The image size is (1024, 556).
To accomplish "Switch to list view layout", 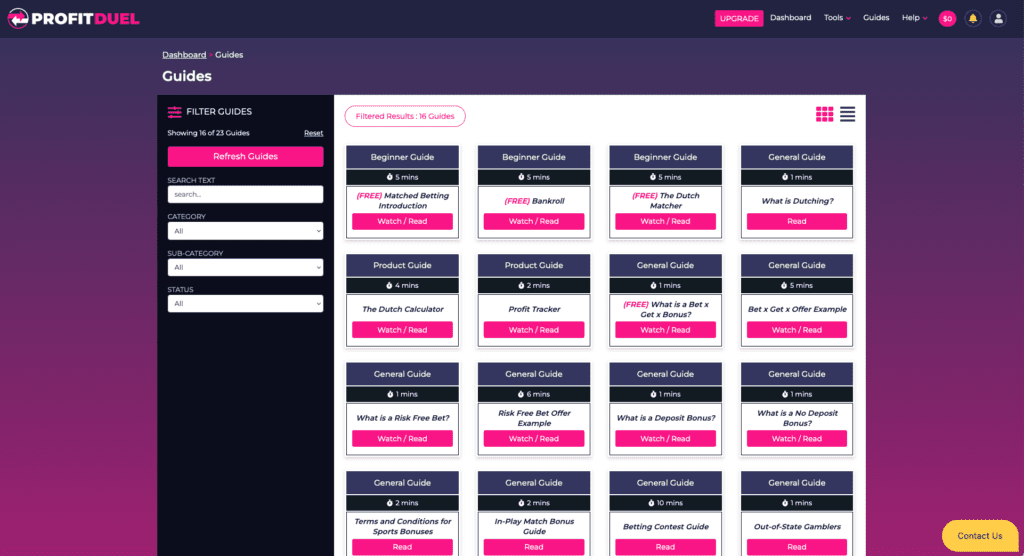I will [x=847, y=114].
